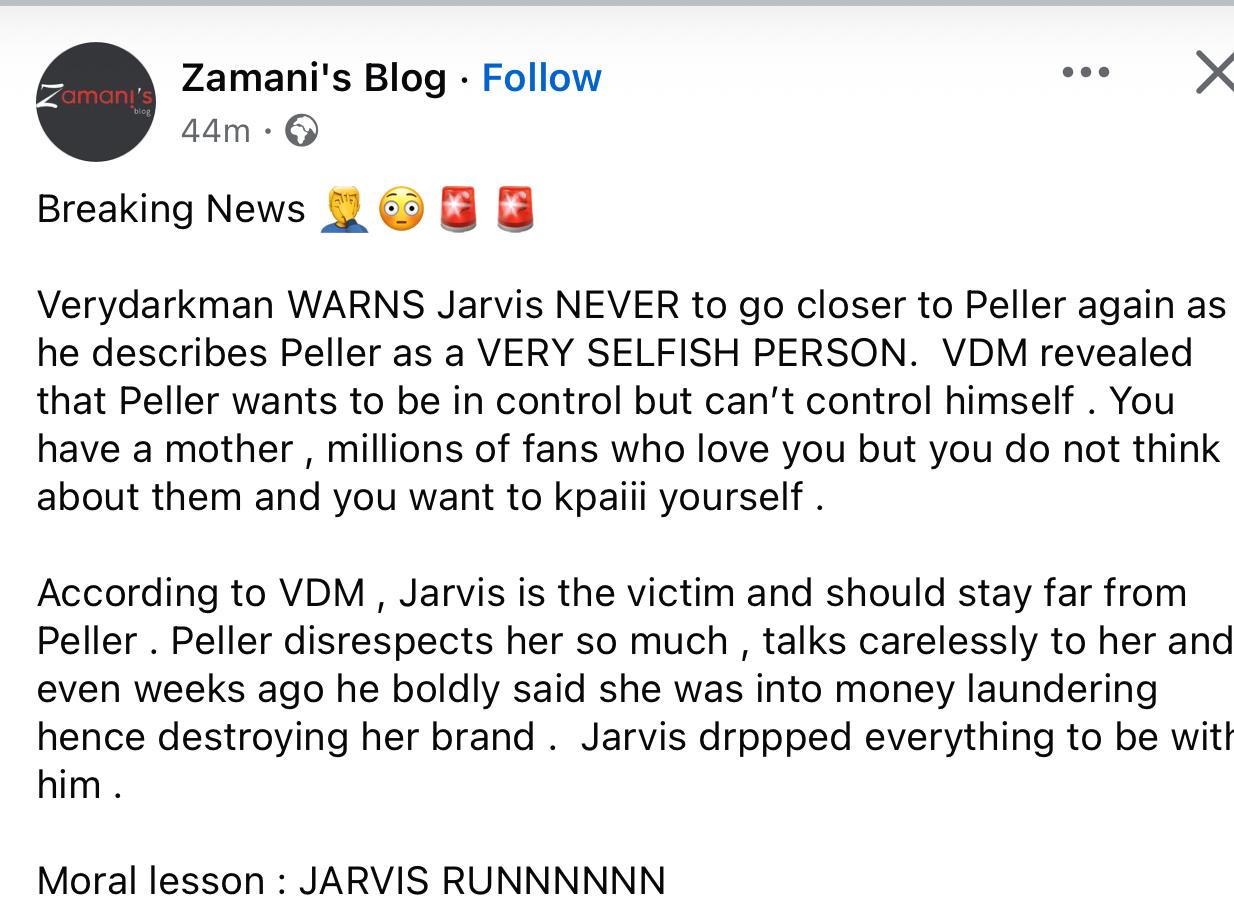Image resolution: width=1234 pixels, height=911 pixels.
Task: Click the globe public audience icon
Action: 301,131
